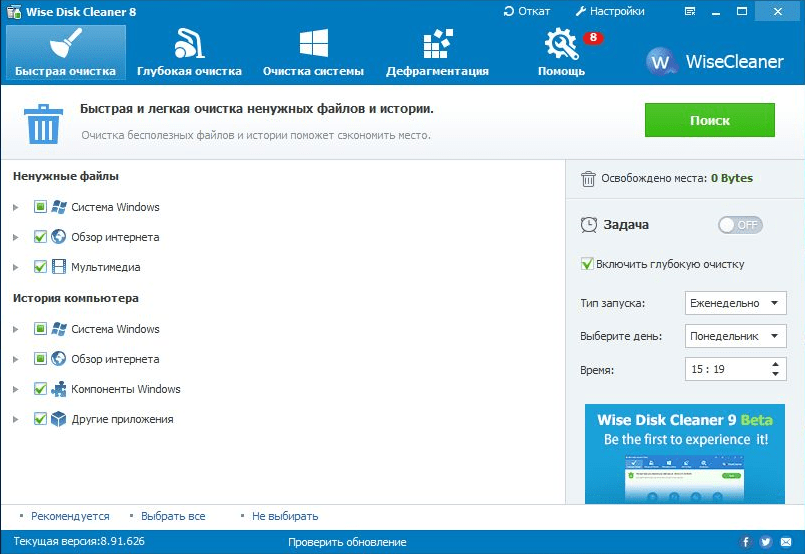Viewport: 805px width, 554px height.
Task: Click the Twitter icon in status bar
Action: pos(765,542)
